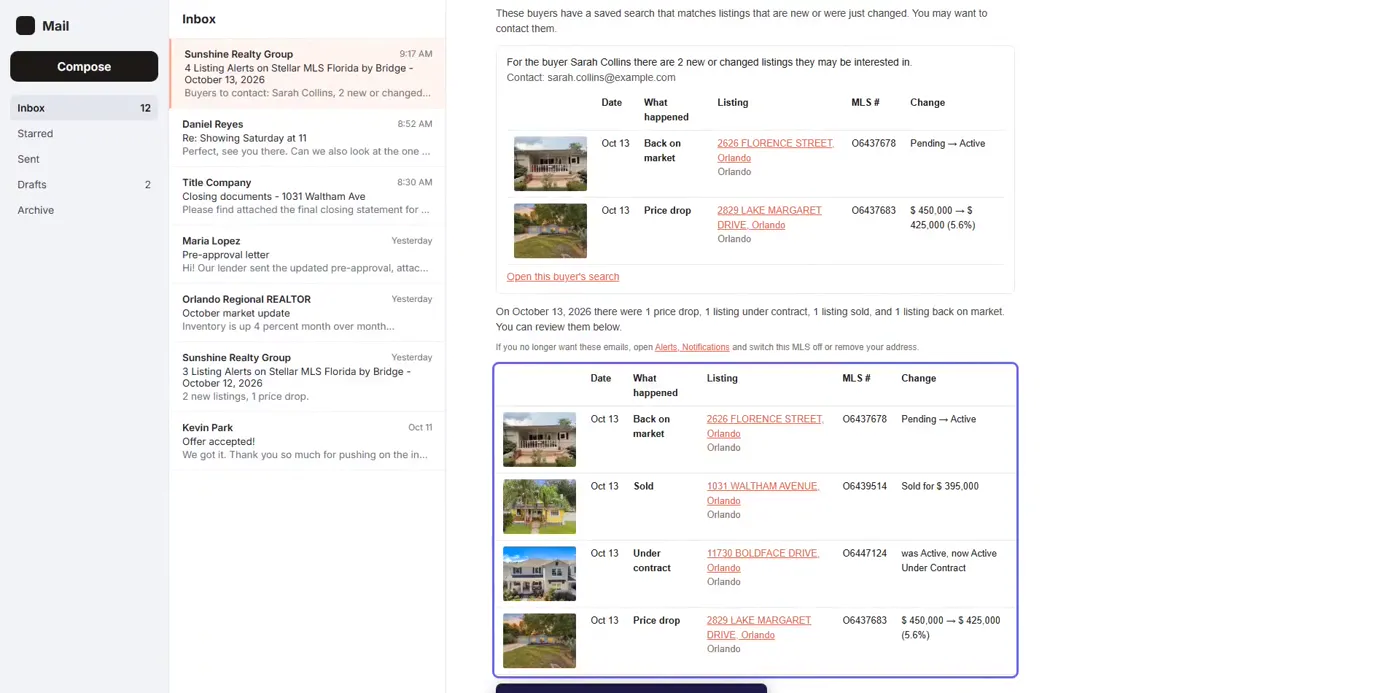
Task: Open the Archive folder
Action: 84,210
